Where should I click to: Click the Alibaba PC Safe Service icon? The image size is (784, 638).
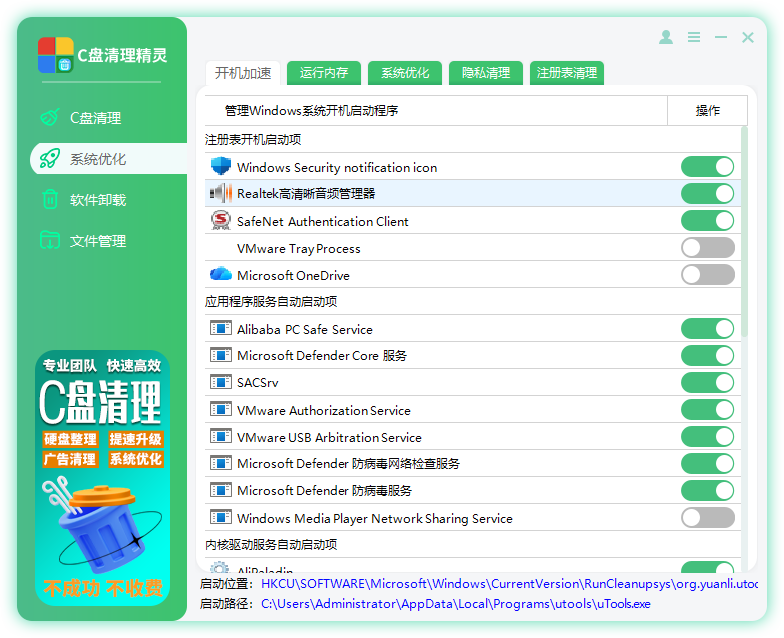point(220,329)
